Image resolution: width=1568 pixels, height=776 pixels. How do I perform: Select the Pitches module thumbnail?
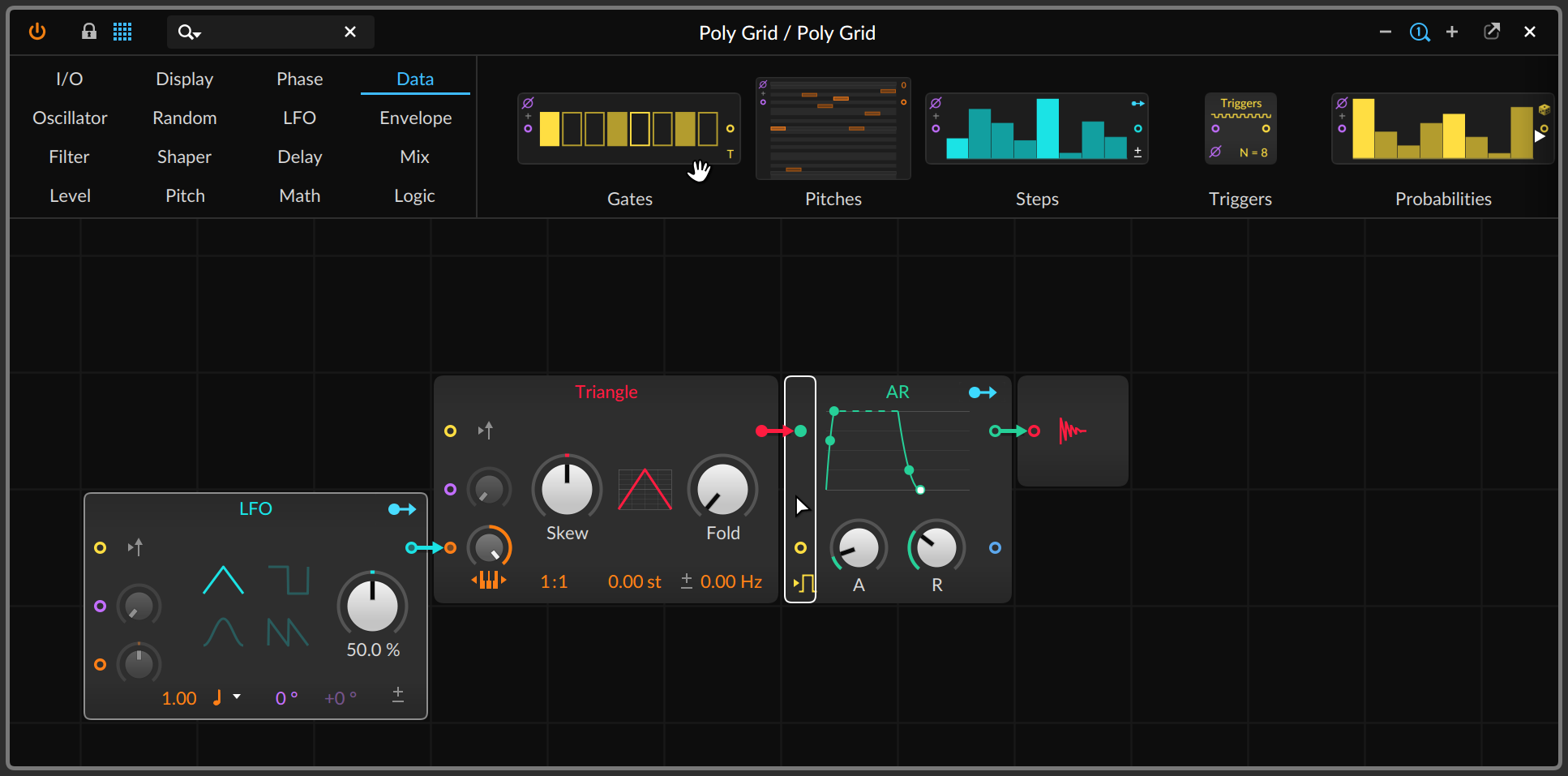tap(833, 130)
